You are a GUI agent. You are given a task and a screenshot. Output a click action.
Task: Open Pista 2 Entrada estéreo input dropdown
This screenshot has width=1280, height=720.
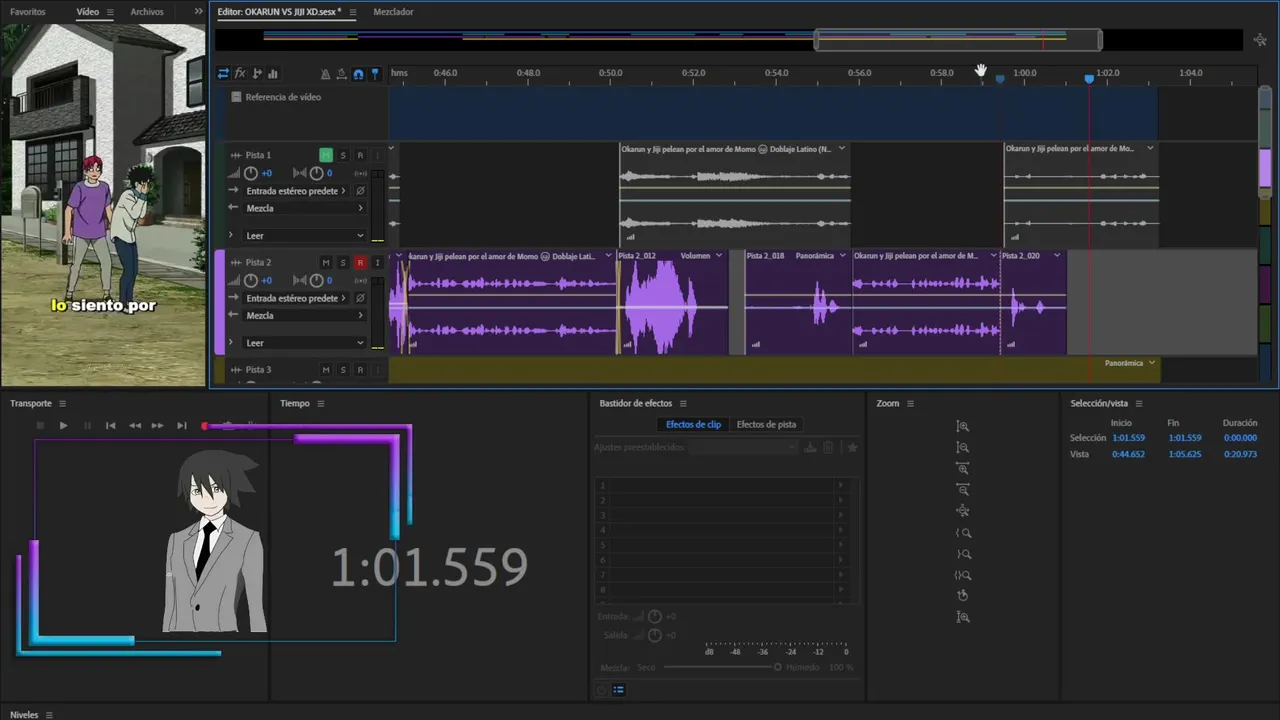click(296, 298)
